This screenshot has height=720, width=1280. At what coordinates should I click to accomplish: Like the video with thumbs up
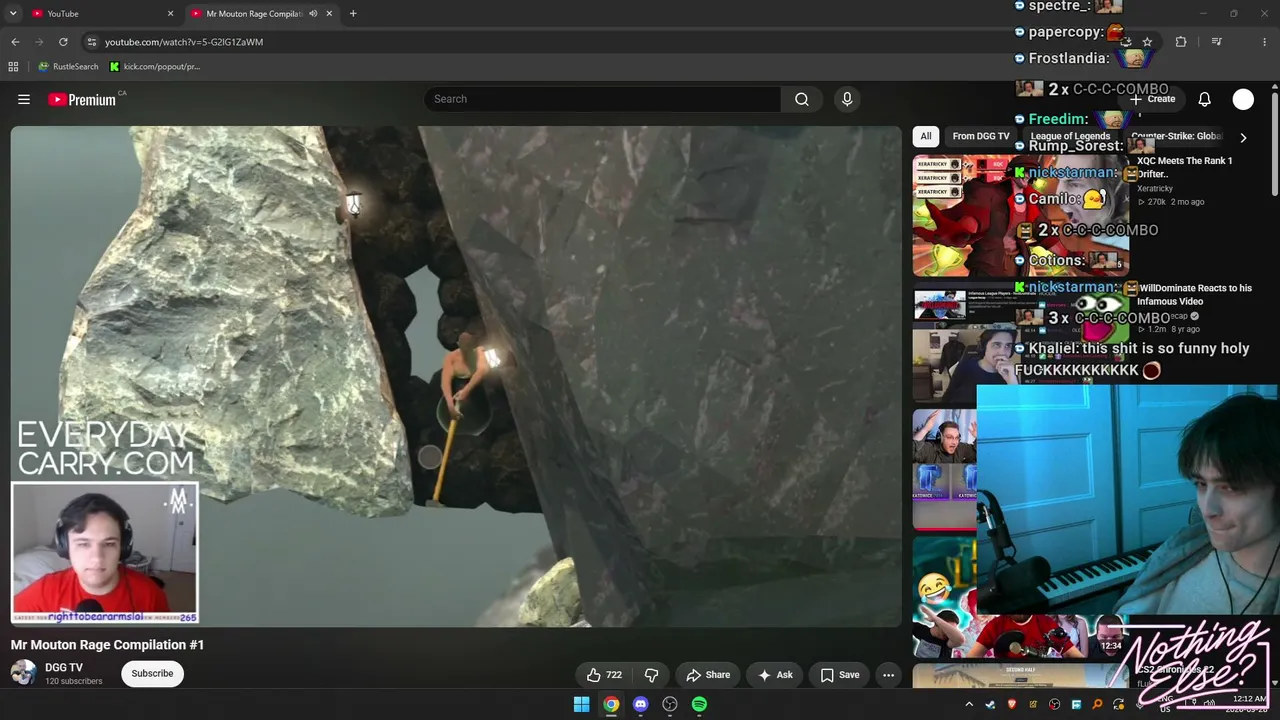603,675
